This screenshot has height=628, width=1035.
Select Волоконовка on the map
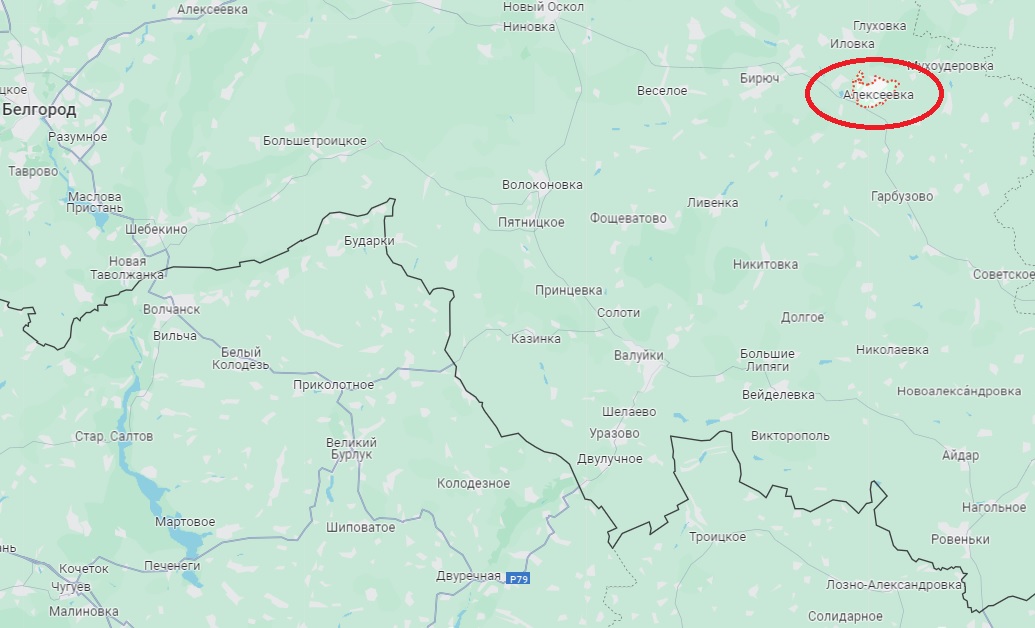(542, 185)
